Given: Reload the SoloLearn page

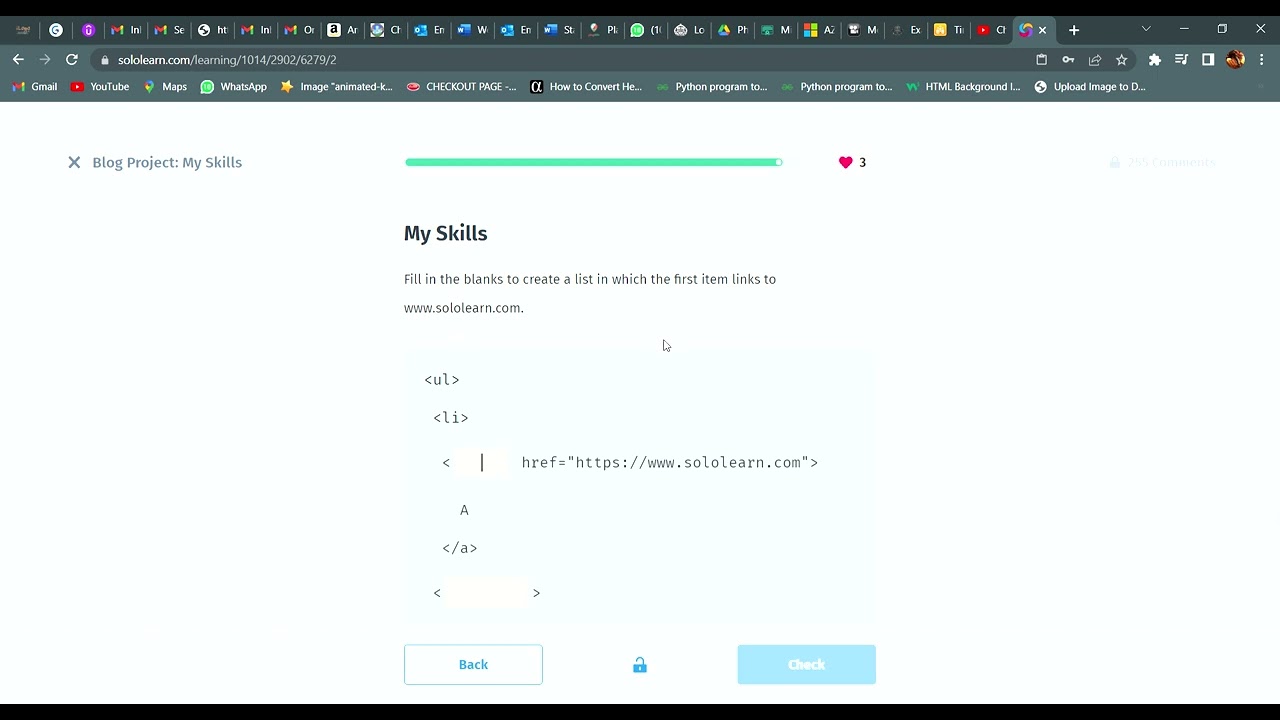Looking at the screenshot, I should (x=72, y=60).
